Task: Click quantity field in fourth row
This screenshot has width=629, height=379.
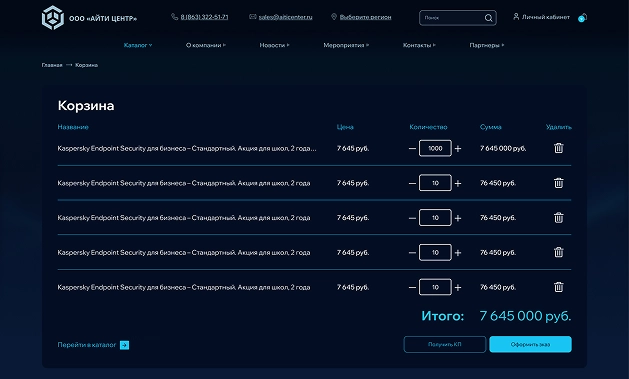Action: [x=435, y=253]
